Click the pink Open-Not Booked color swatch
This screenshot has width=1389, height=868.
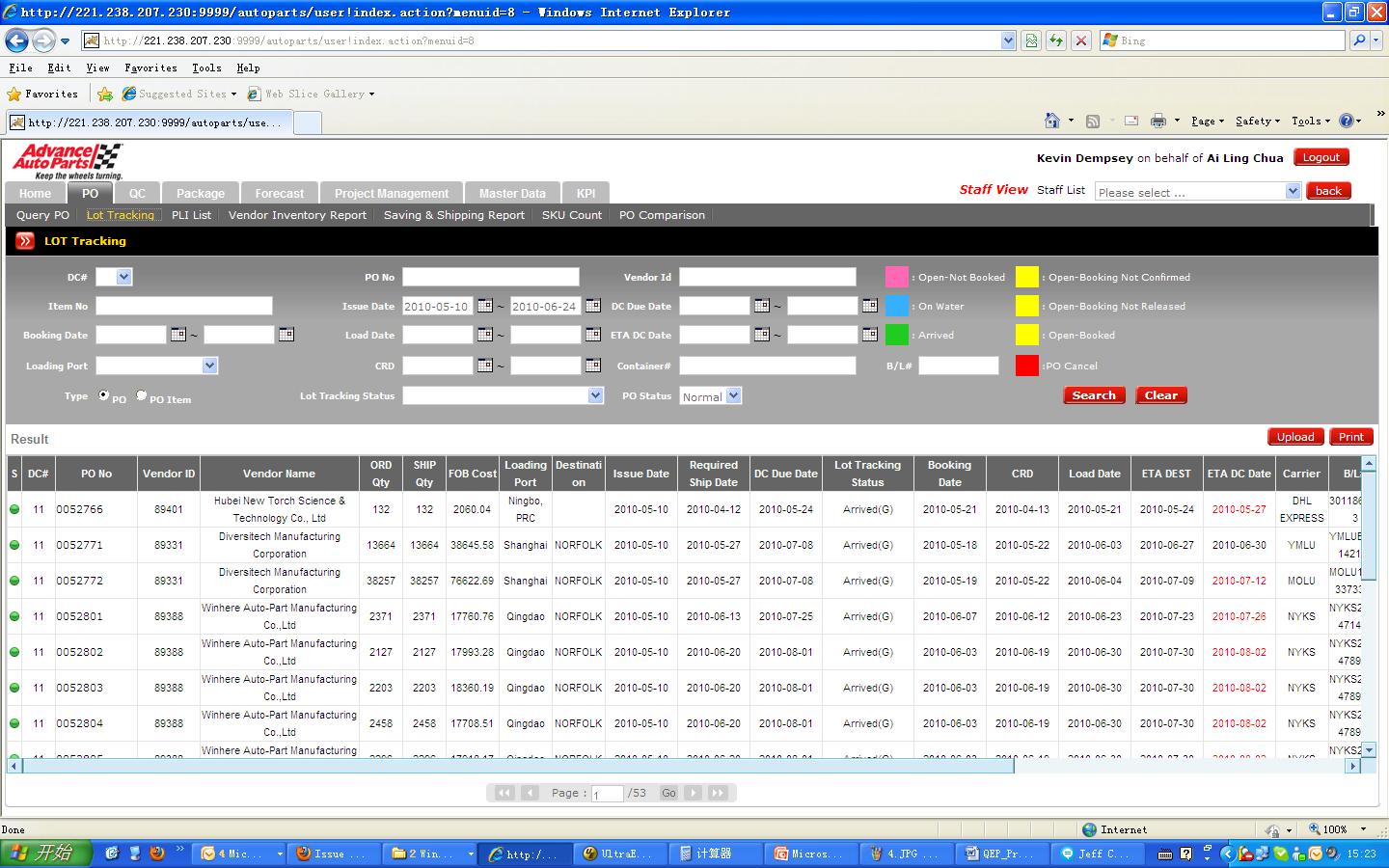896,278
